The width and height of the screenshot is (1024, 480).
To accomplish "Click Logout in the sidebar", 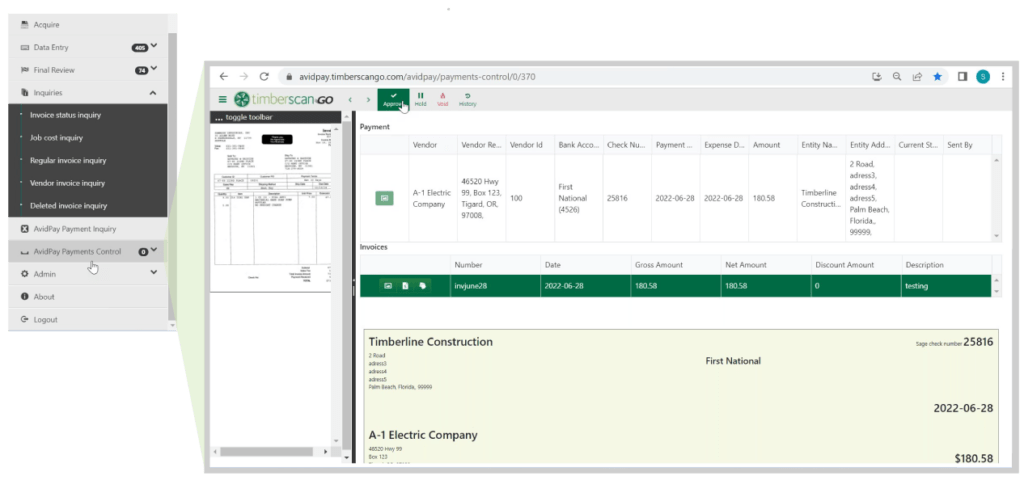I will point(45,319).
